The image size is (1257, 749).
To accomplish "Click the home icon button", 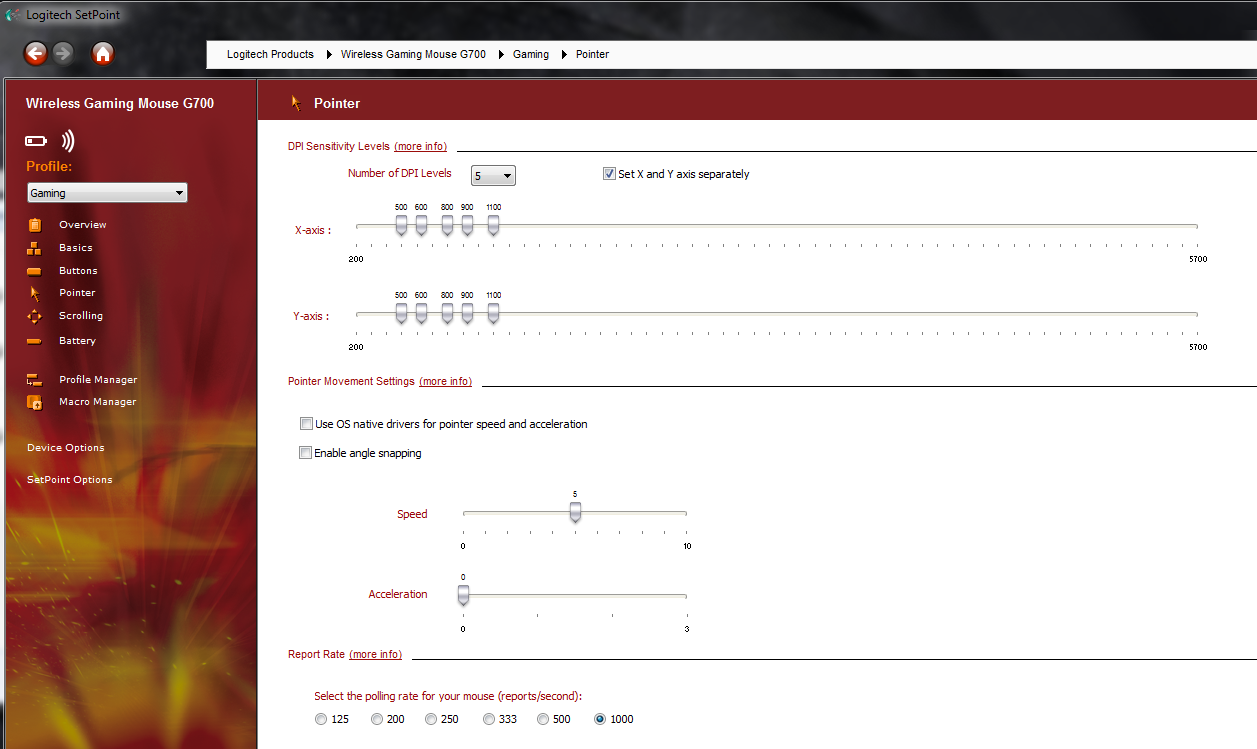I will pyautogui.click(x=102, y=53).
